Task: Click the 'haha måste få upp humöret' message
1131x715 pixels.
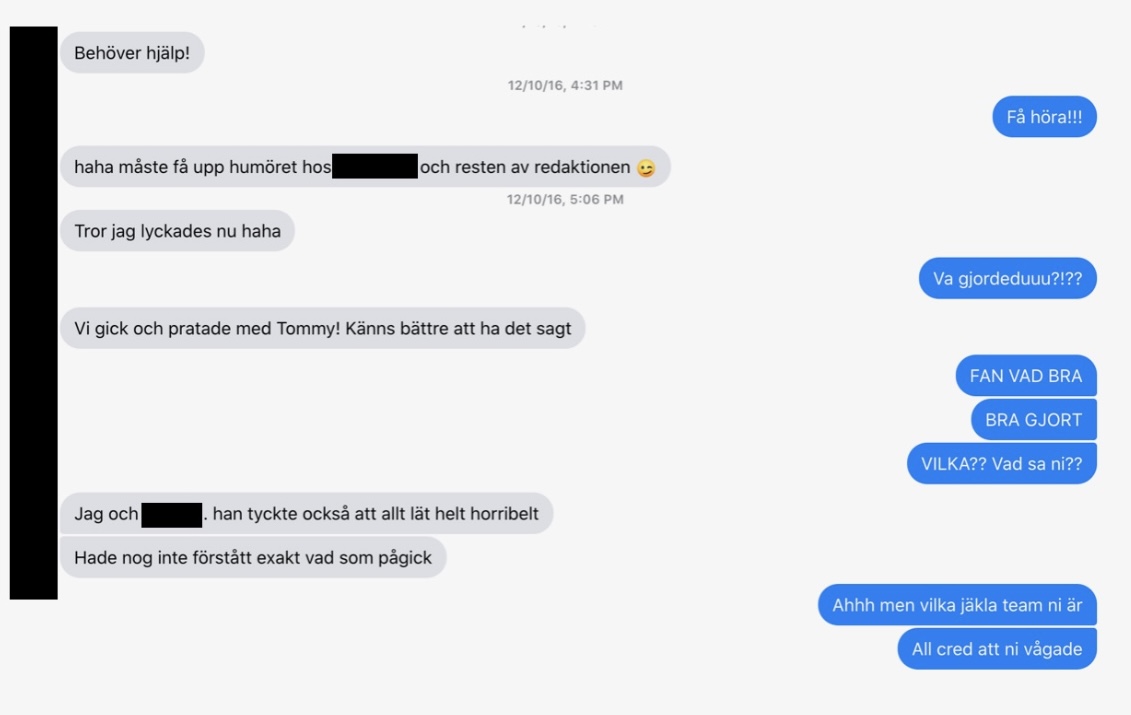Action: click(x=365, y=167)
